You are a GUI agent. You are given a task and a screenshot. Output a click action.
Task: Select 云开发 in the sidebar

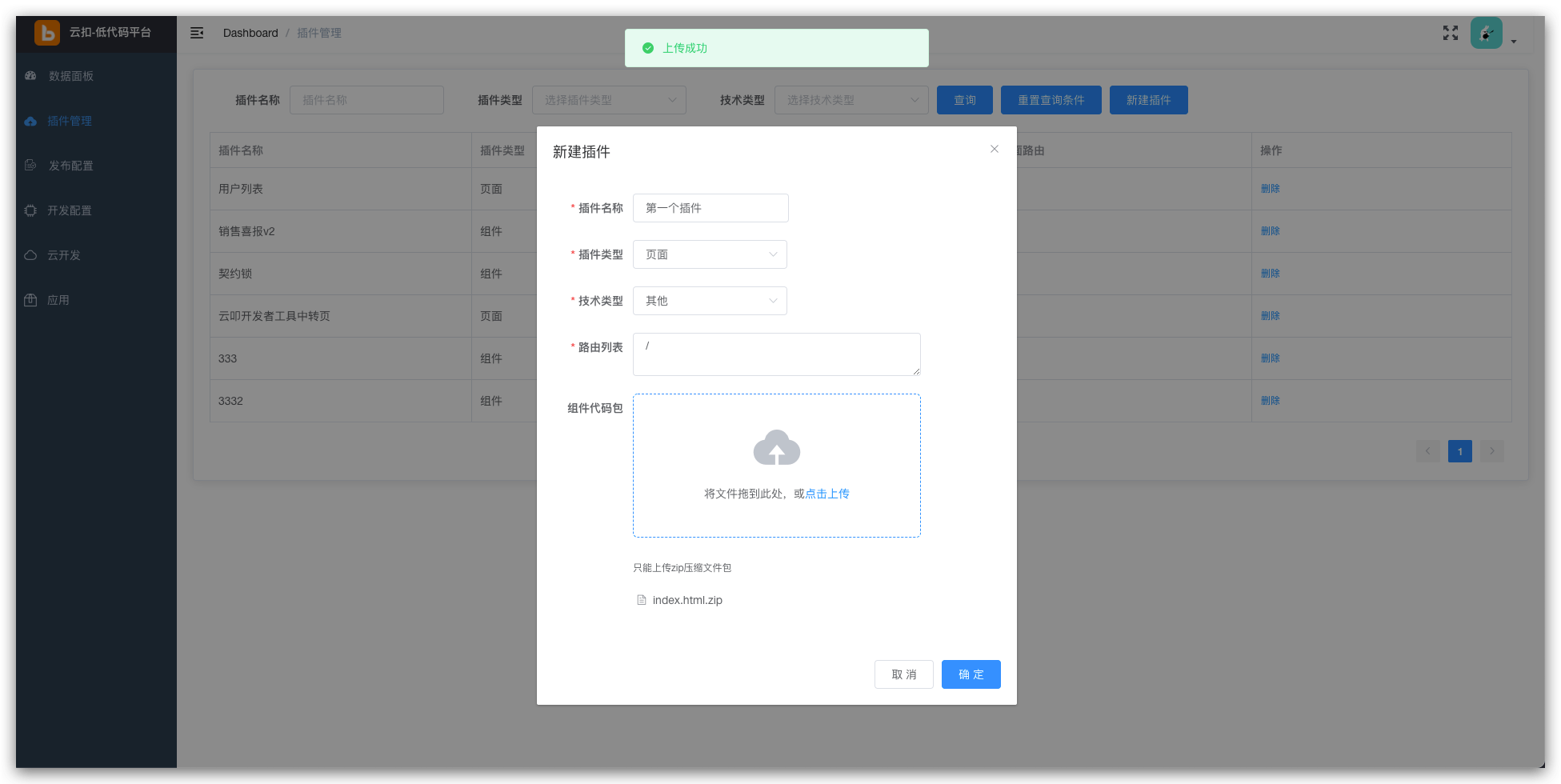[x=63, y=255]
